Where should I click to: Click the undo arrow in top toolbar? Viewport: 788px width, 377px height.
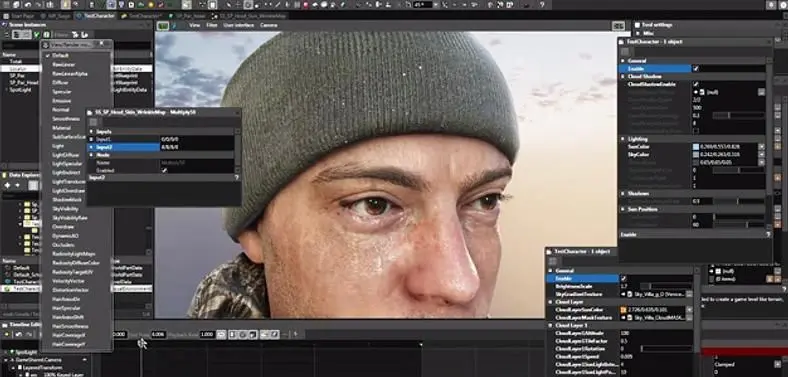(x=29, y=5)
